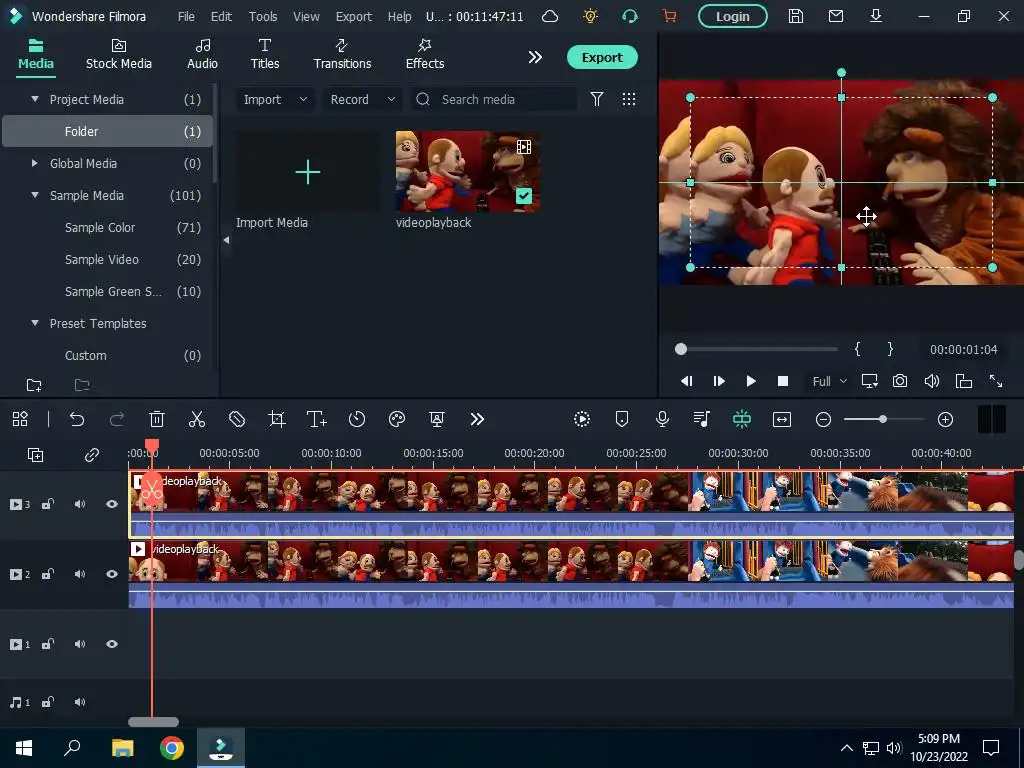
Task: Lock video track 3
Action: pos(48,504)
